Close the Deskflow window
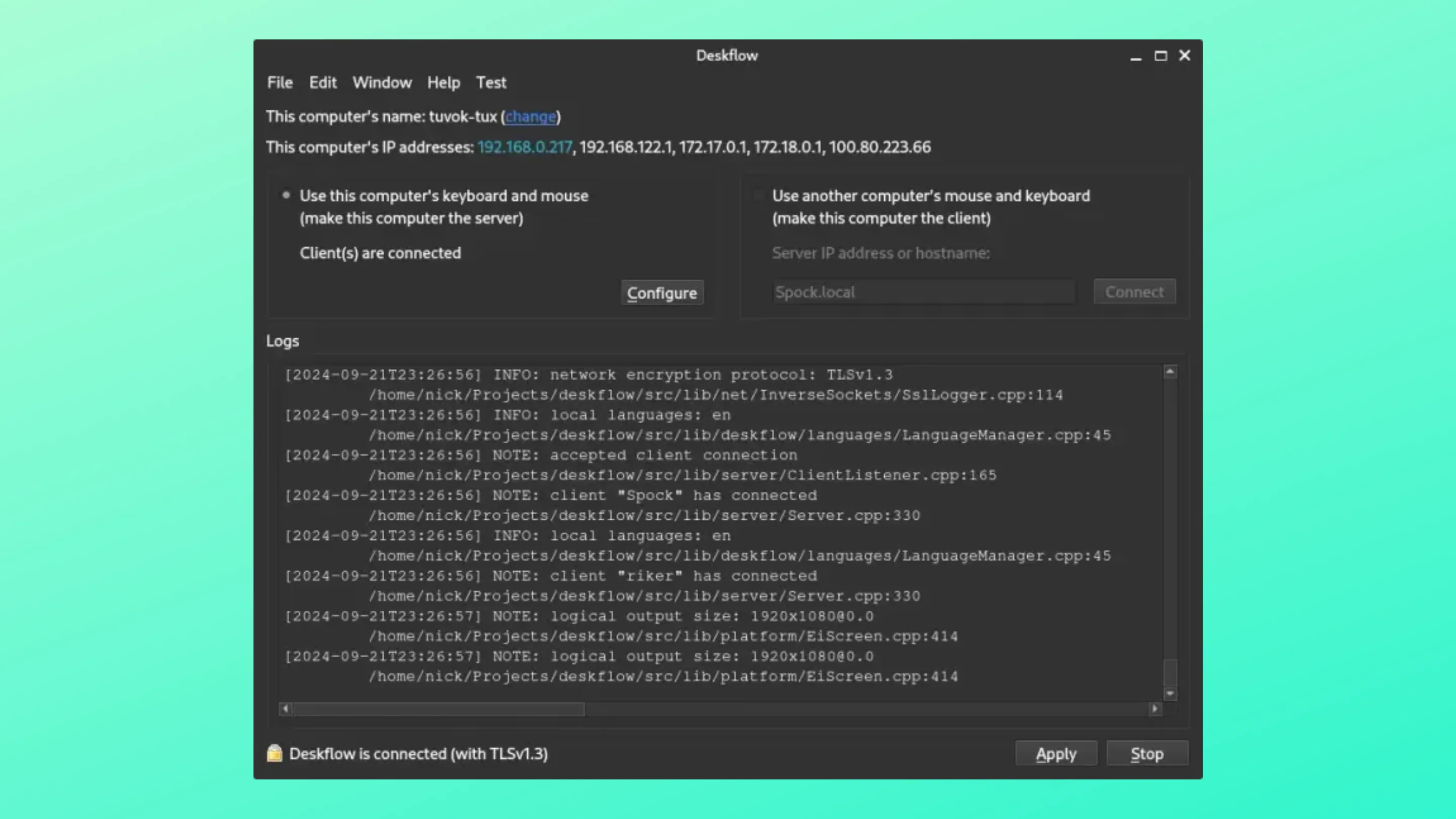The image size is (1456, 819). [1185, 56]
